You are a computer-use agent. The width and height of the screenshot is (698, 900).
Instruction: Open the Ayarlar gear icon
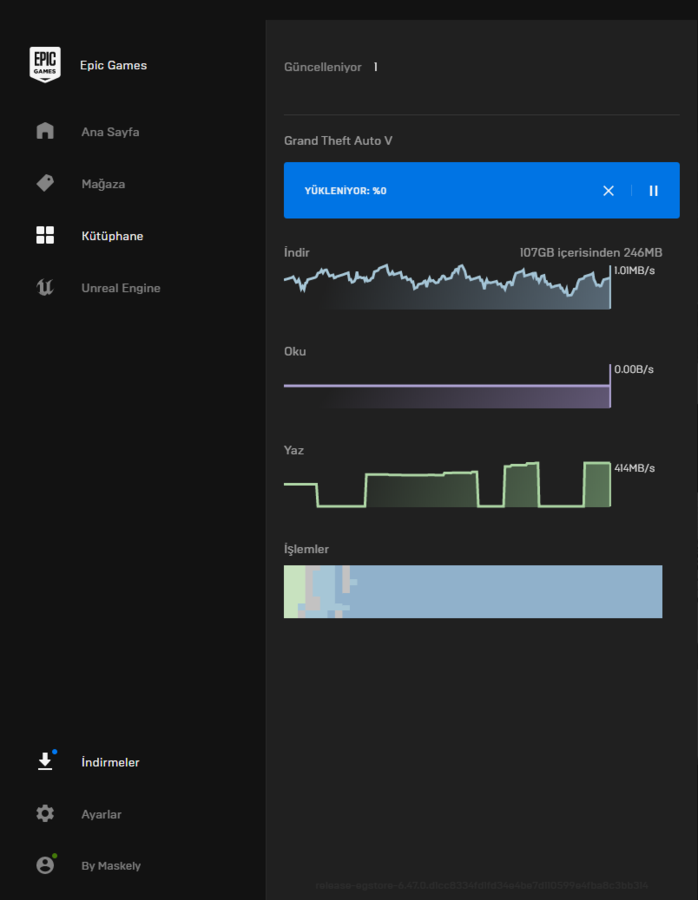coord(45,813)
